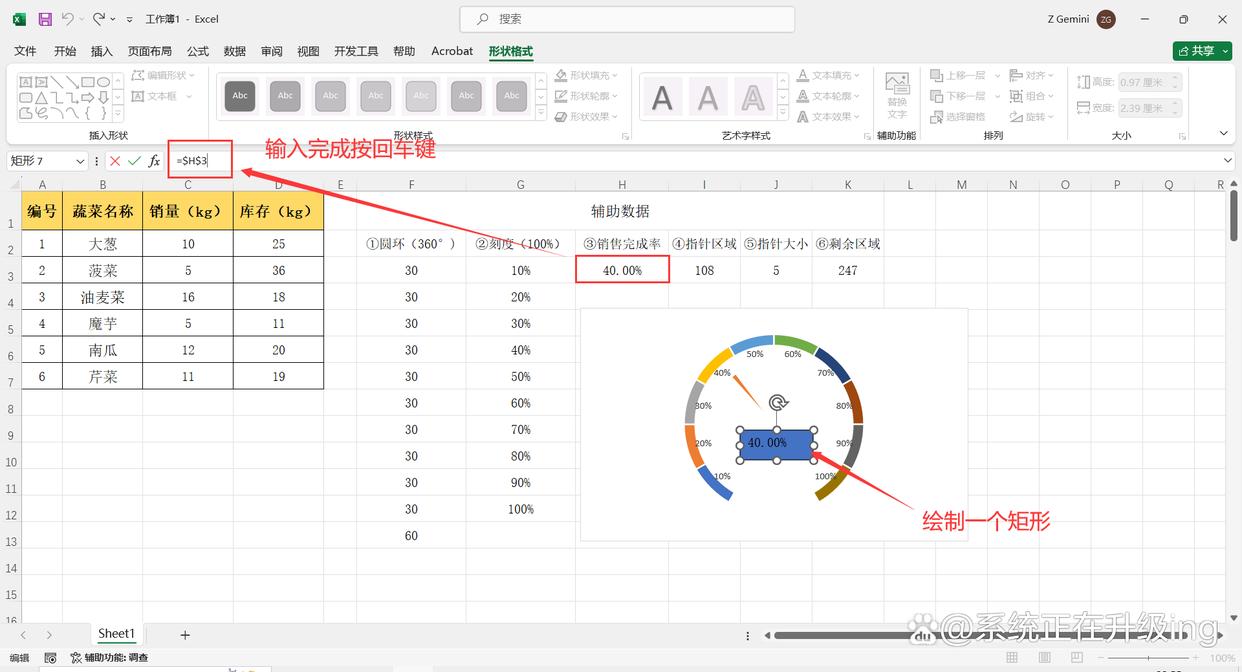Click in the 搜索 search box

(x=627, y=19)
